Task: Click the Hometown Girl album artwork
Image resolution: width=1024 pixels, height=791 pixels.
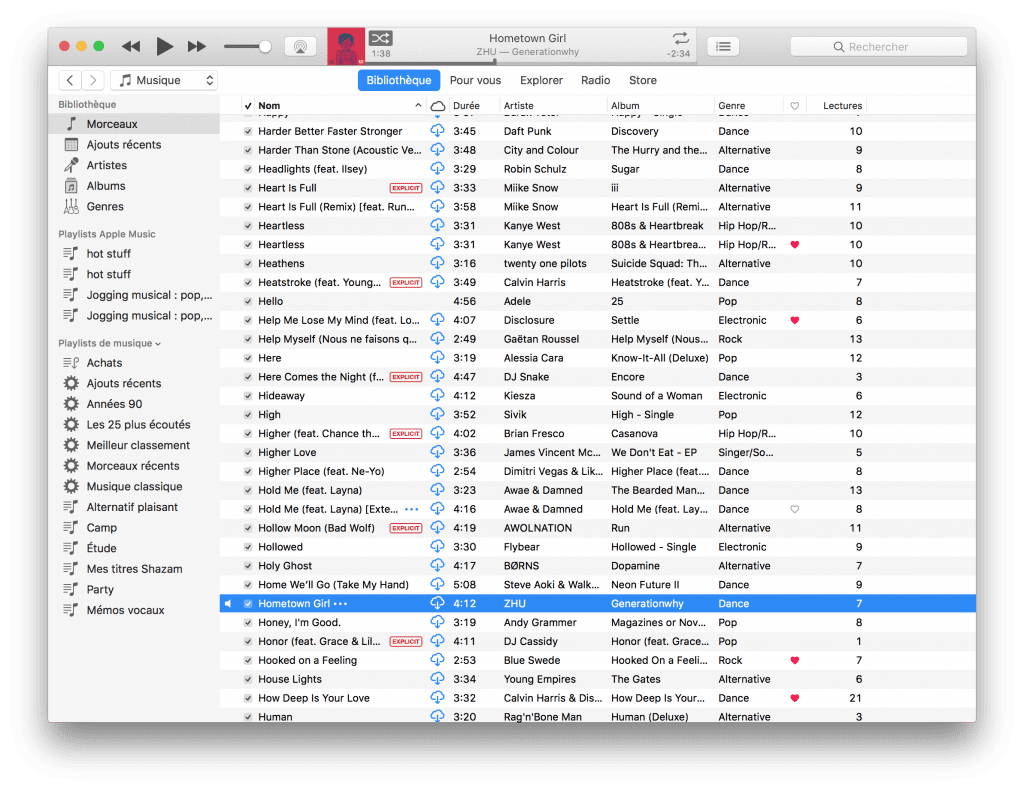Action: (x=345, y=46)
